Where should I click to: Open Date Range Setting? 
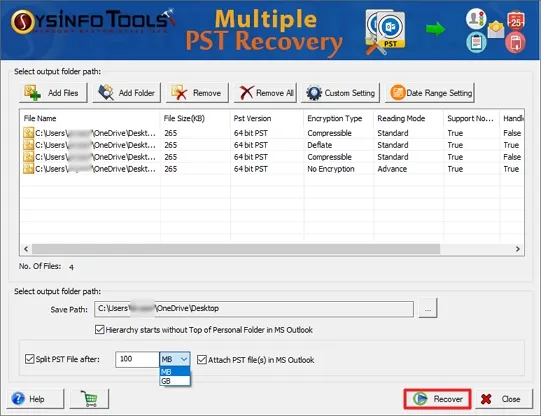coord(430,93)
